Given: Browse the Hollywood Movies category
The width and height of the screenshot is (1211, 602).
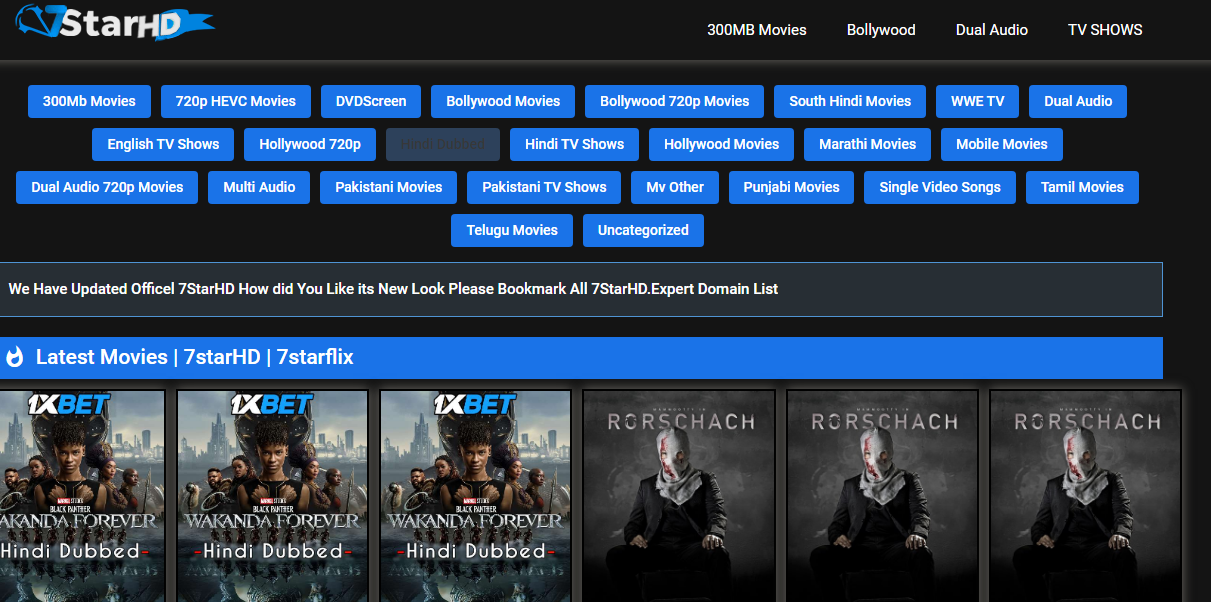Looking at the screenshot, I should 721,144.
